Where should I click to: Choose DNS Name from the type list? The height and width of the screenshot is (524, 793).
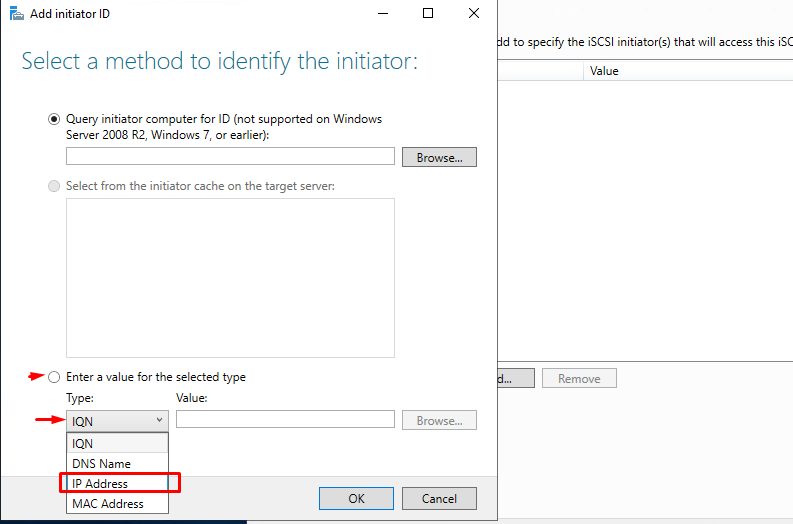click(117, 463)
